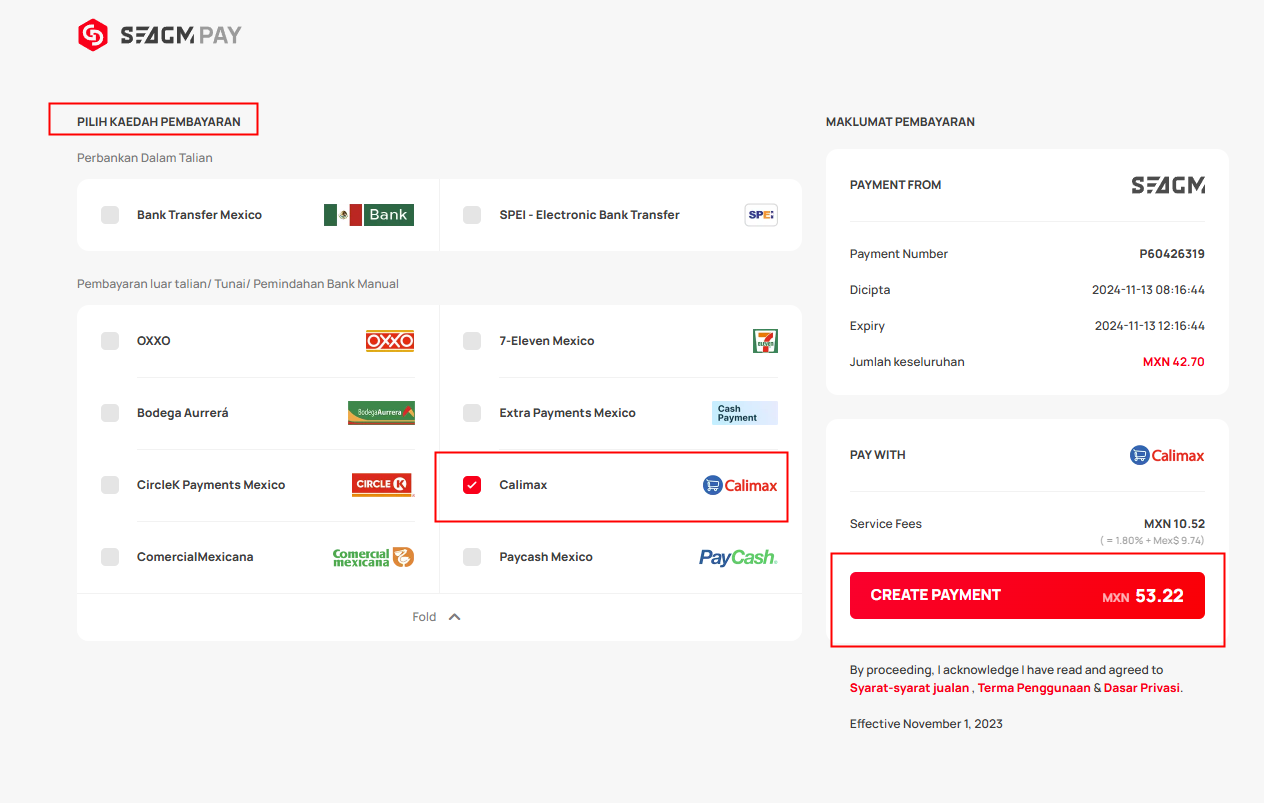Viewport: 1264px width, 803px height.
Task: Select SPEI Electronic Bank Transfer checkbox
Action: [472, 215]
